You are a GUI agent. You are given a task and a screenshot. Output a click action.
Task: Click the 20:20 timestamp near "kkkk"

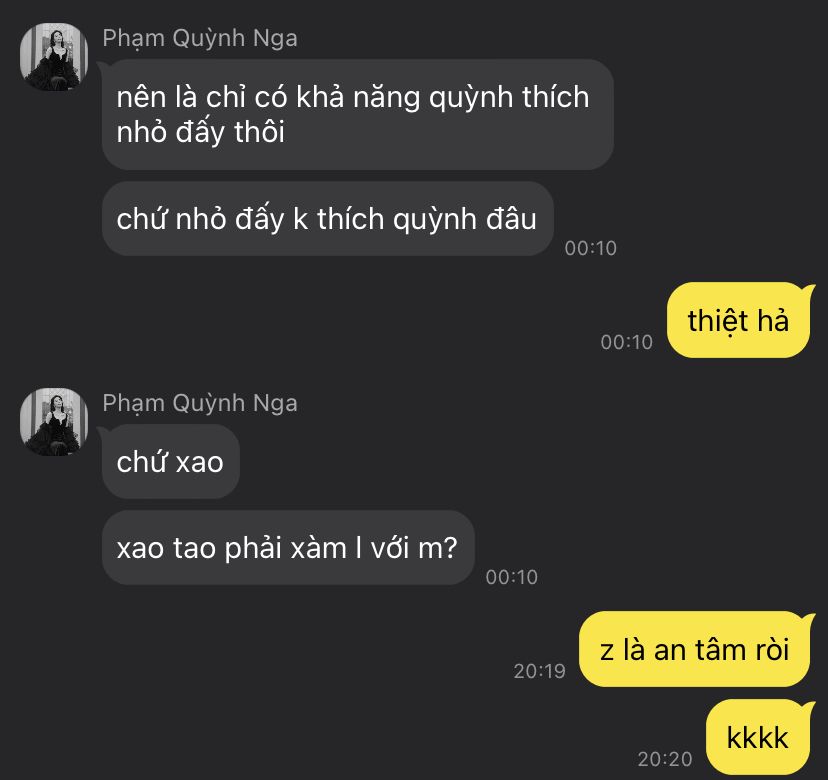[x=665, y=759]
